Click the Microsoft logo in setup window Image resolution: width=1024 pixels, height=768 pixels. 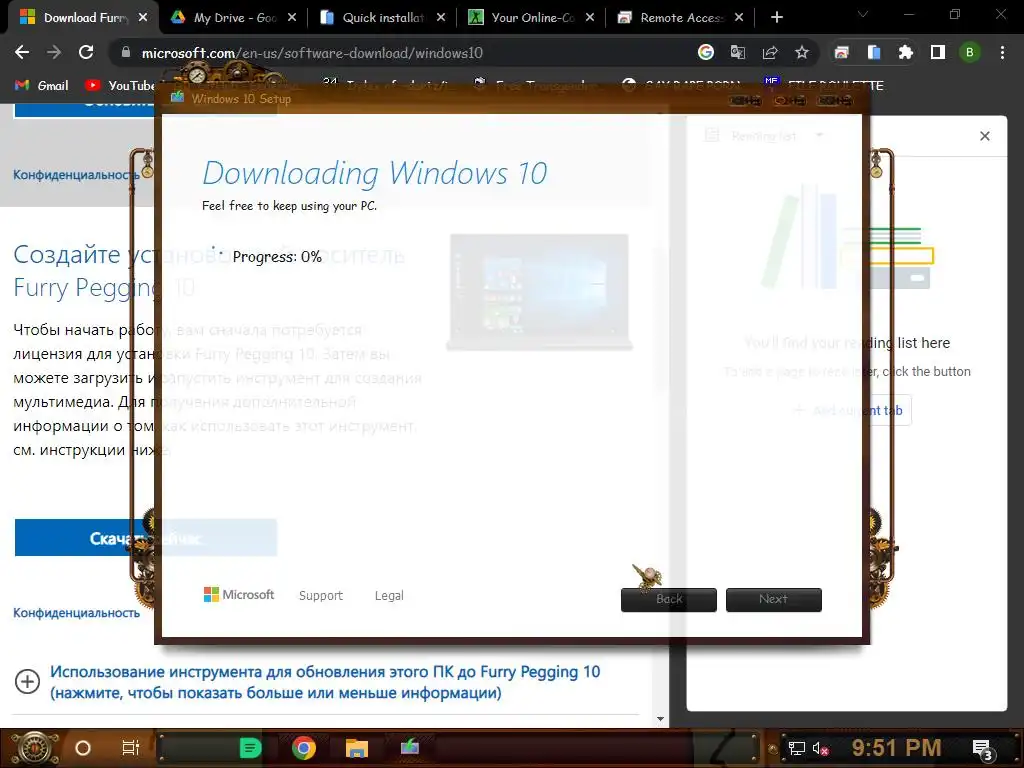[x=238, y=594]
